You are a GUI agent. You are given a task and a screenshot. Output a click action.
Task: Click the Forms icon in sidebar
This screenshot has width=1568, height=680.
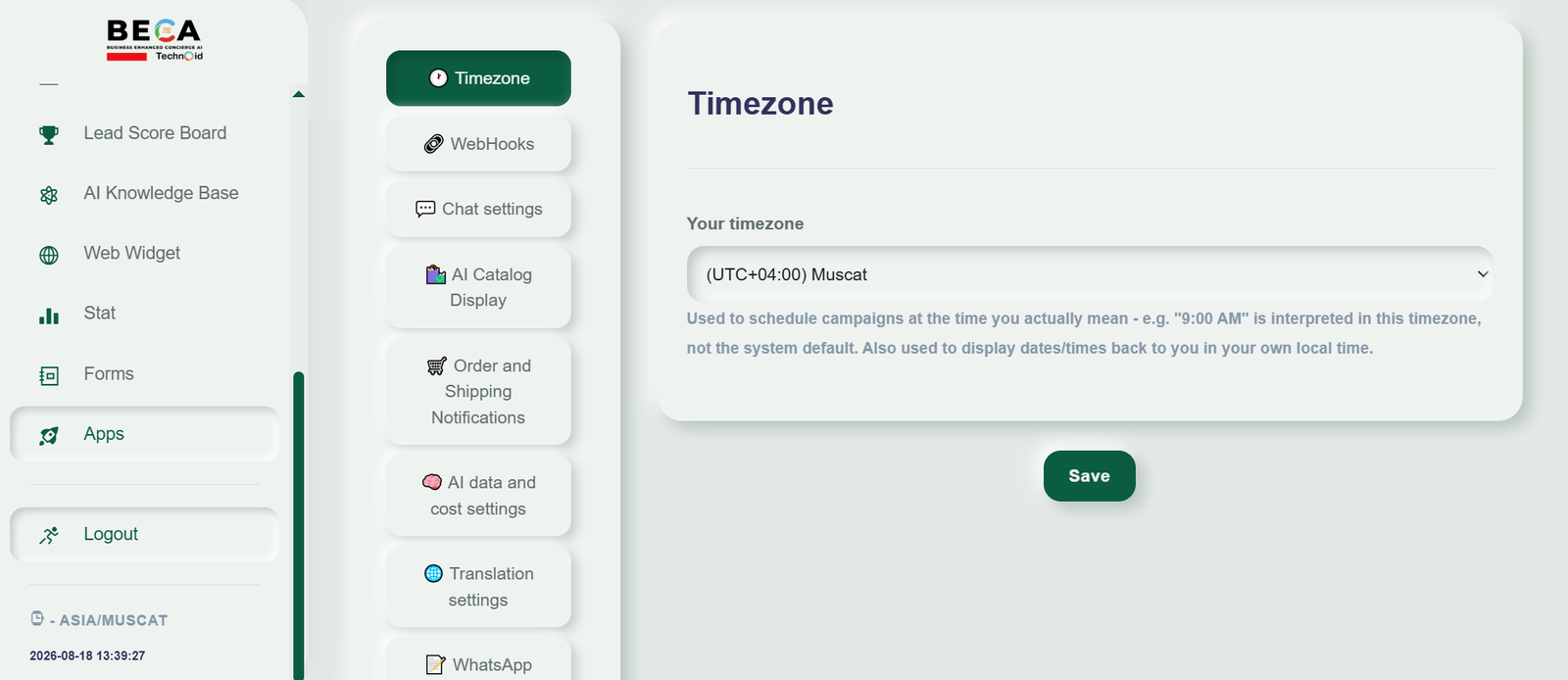[x=49, y=375]
